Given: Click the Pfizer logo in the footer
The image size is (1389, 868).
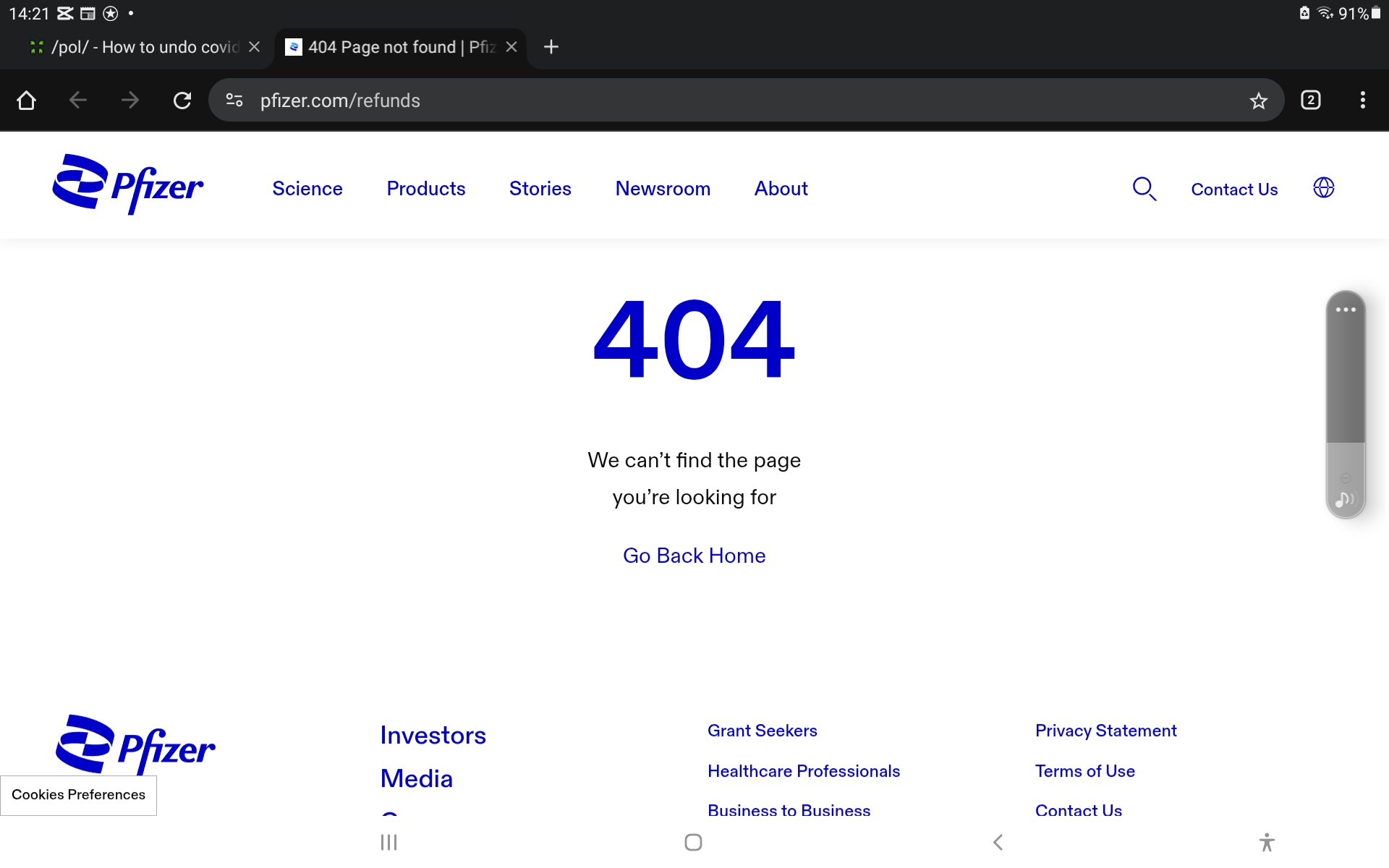Looking at the screenshot, I should 135,745.
